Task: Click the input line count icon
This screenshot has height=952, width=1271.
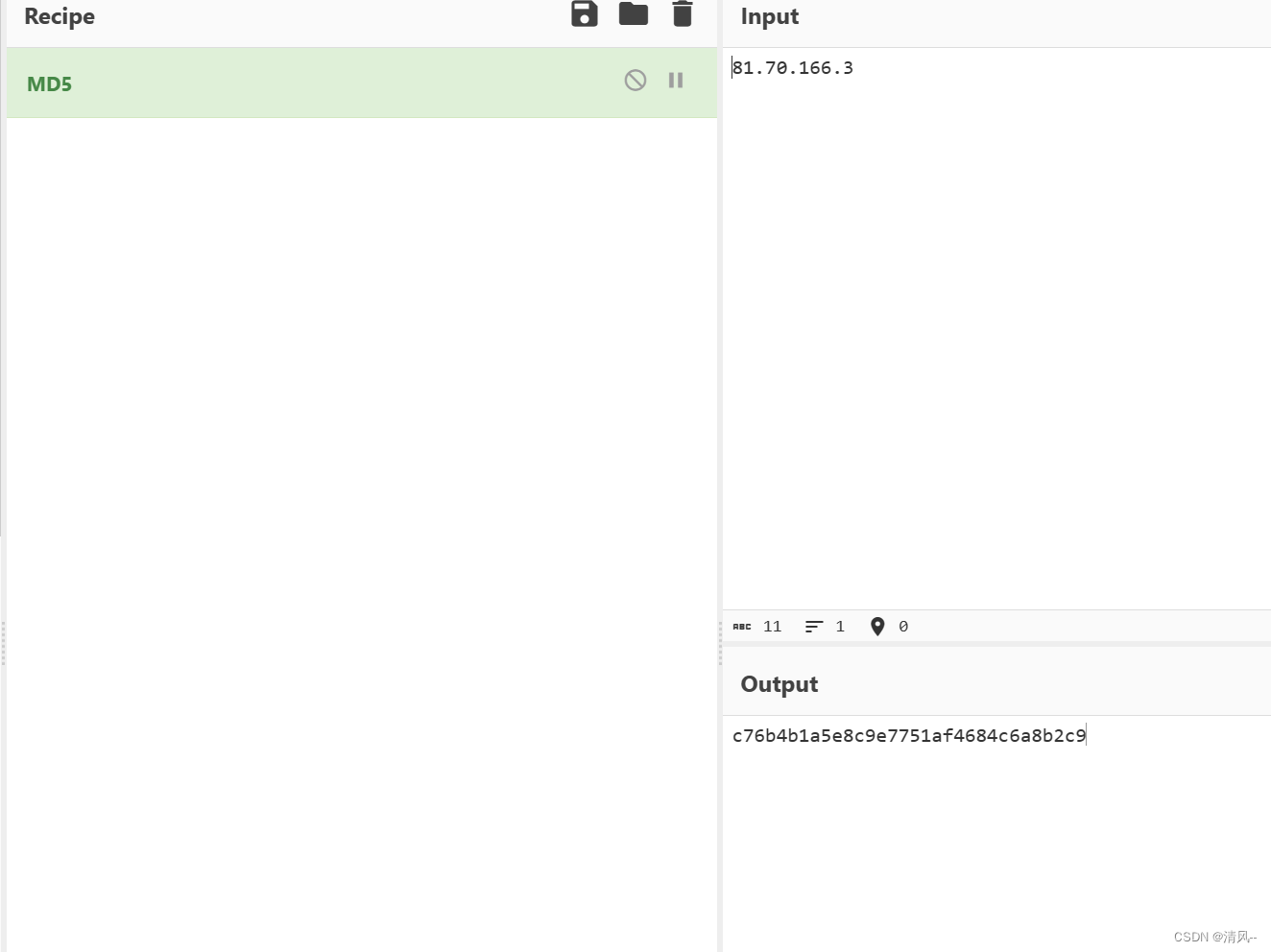Action: click(814, 627)
